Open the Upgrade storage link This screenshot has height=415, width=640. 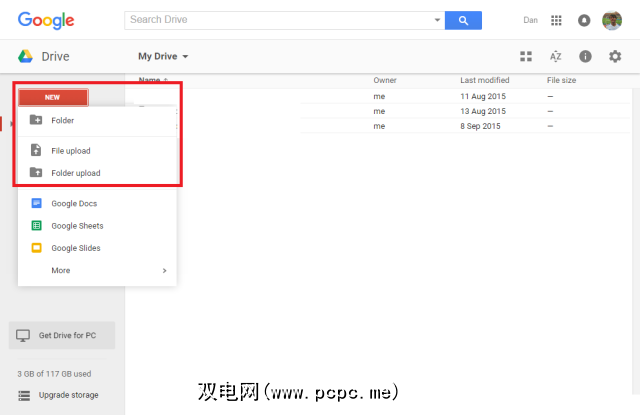tap(69, 395)
